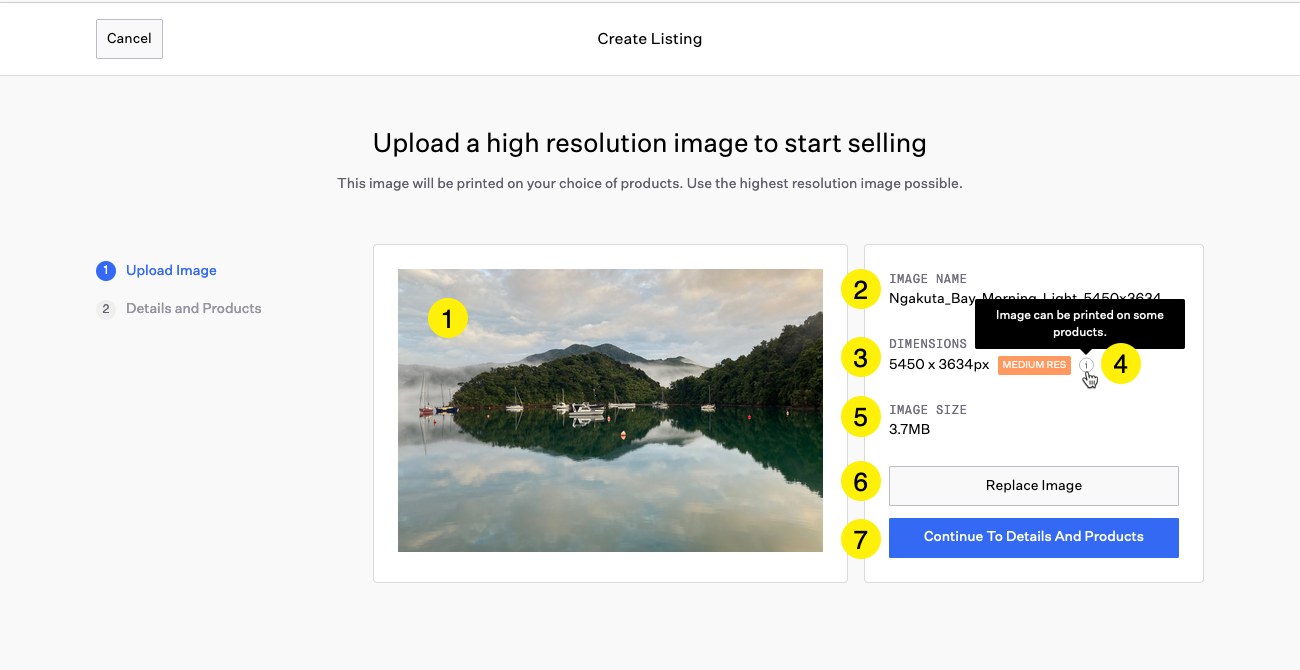This screenshot has height=670, width=1300.
Task: Click the info icon beside MEDIUM RES badge
Action: (1086, 365)
